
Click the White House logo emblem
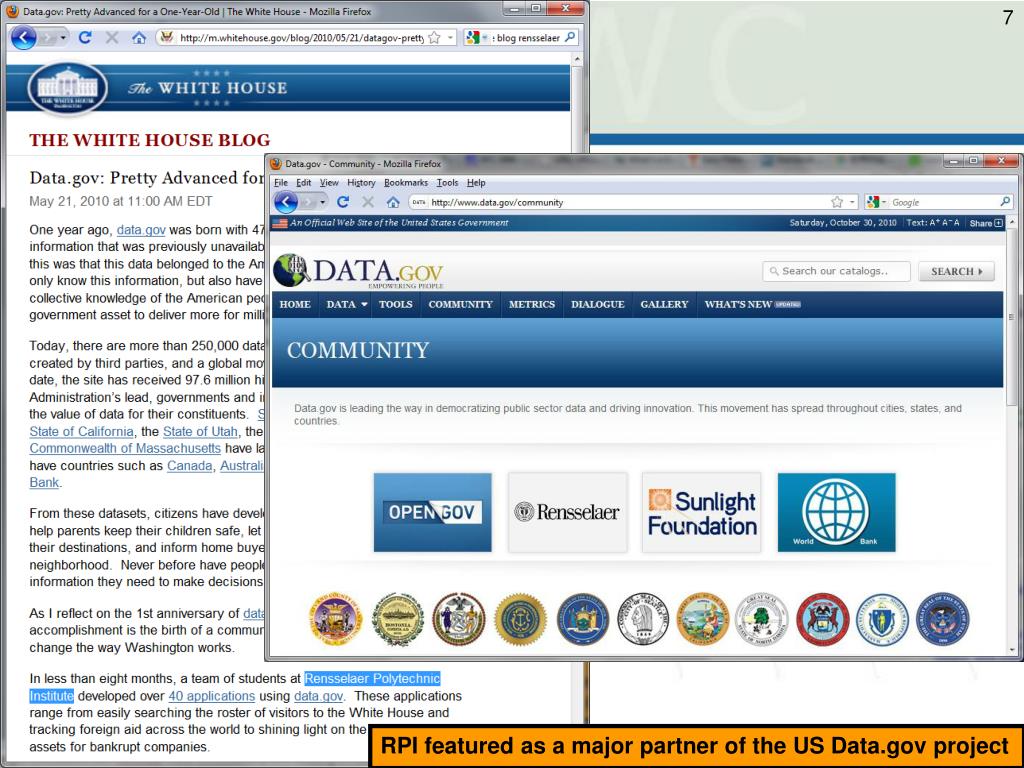[67, 88]
